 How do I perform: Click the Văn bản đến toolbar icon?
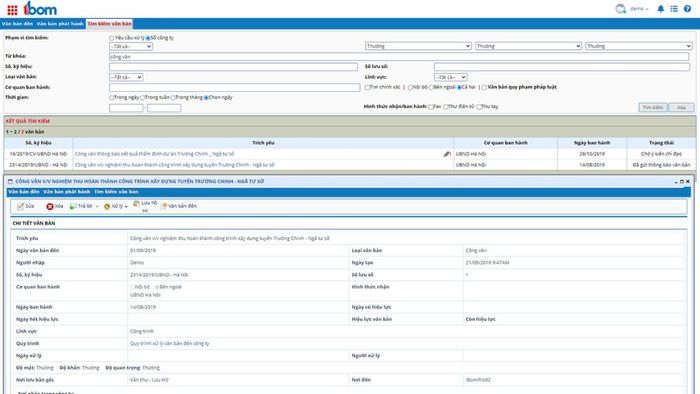(x=164, y=206)
